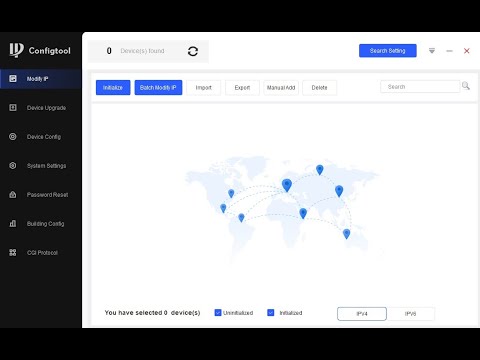Open System Settings section
The width and height of the screenshot is (480, 360).
click(41, 166)
